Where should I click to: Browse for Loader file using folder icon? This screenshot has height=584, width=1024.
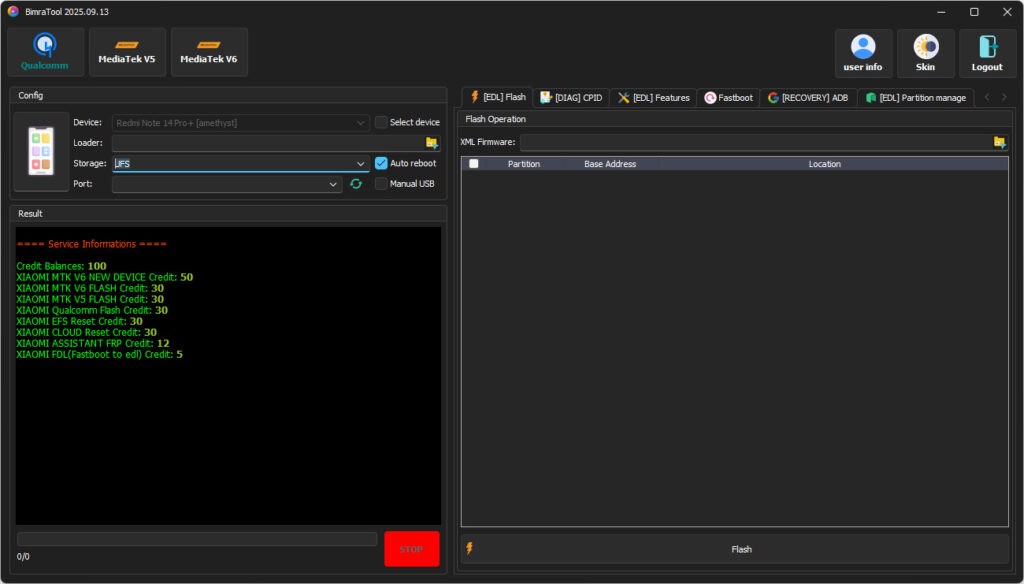432,143
